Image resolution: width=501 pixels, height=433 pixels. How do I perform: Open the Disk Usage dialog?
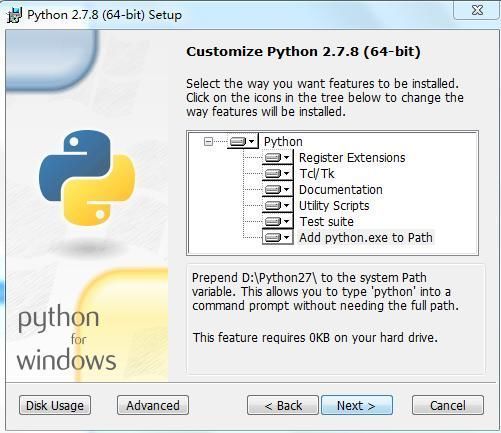[55, 405]
